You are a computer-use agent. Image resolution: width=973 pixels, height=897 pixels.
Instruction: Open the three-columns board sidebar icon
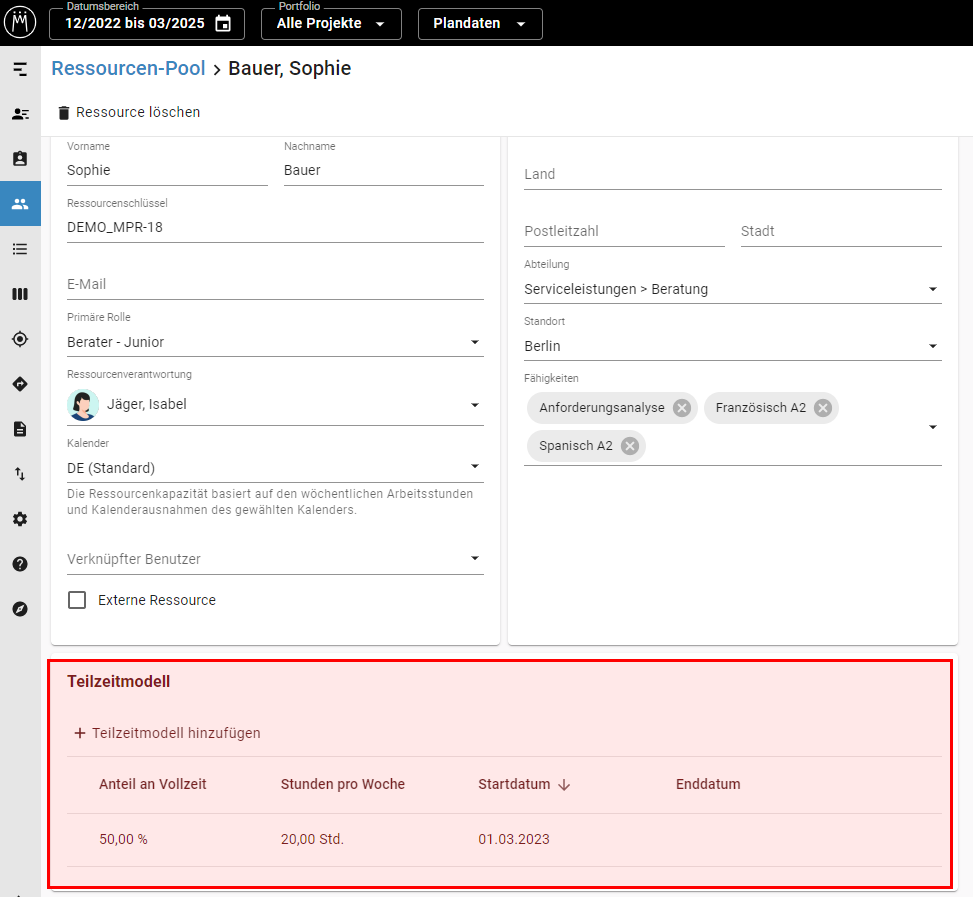tap(20, 294)
